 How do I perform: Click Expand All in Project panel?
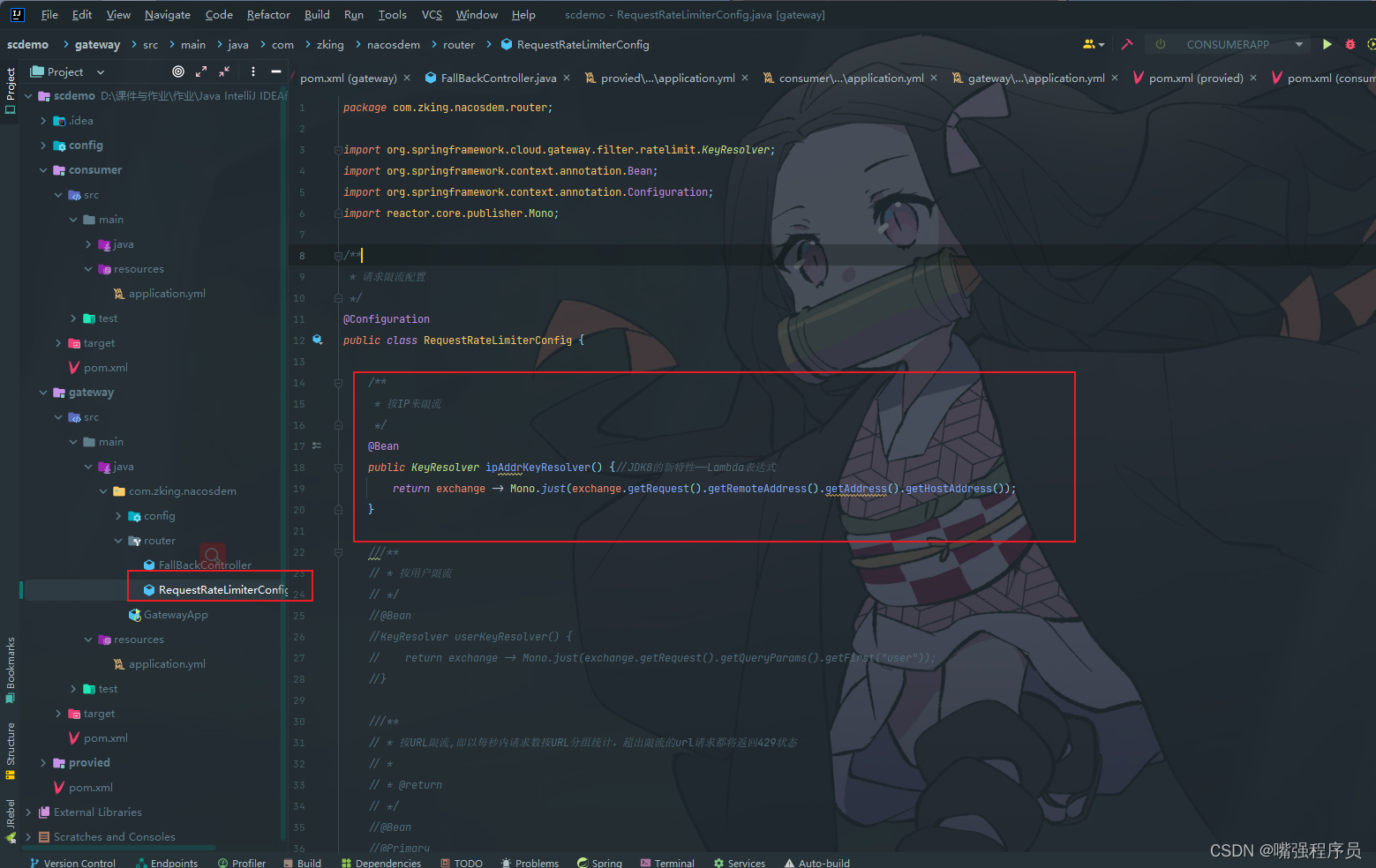point(201,71)
